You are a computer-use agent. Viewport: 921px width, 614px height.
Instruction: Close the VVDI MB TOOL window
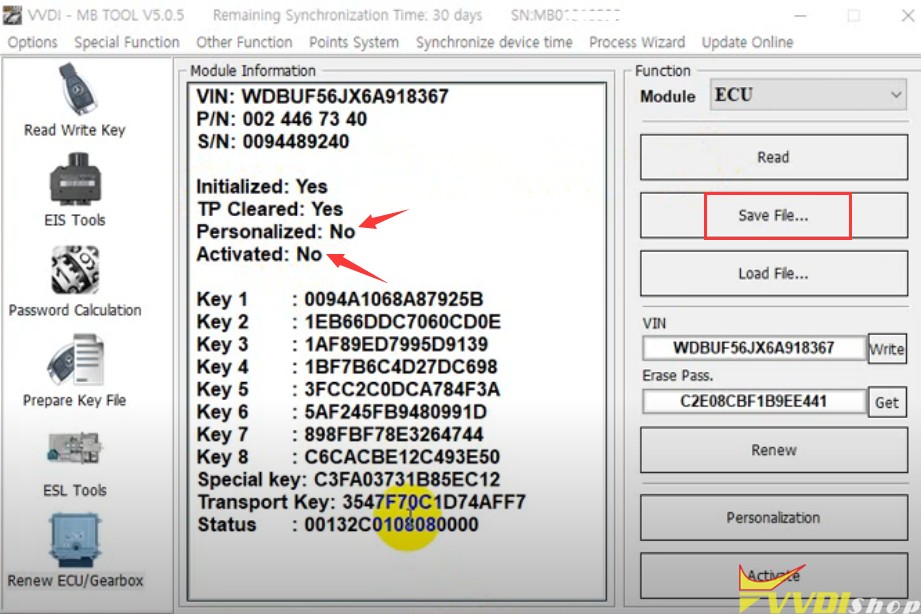[907, 16]
